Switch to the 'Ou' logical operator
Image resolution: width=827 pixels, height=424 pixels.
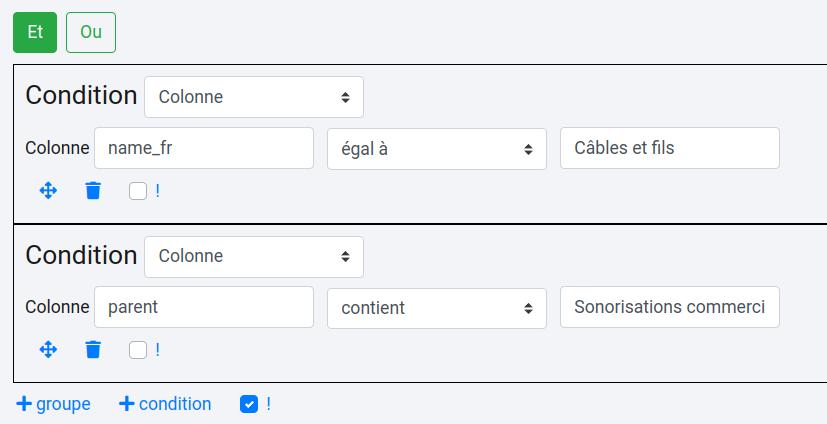[91, 32]
